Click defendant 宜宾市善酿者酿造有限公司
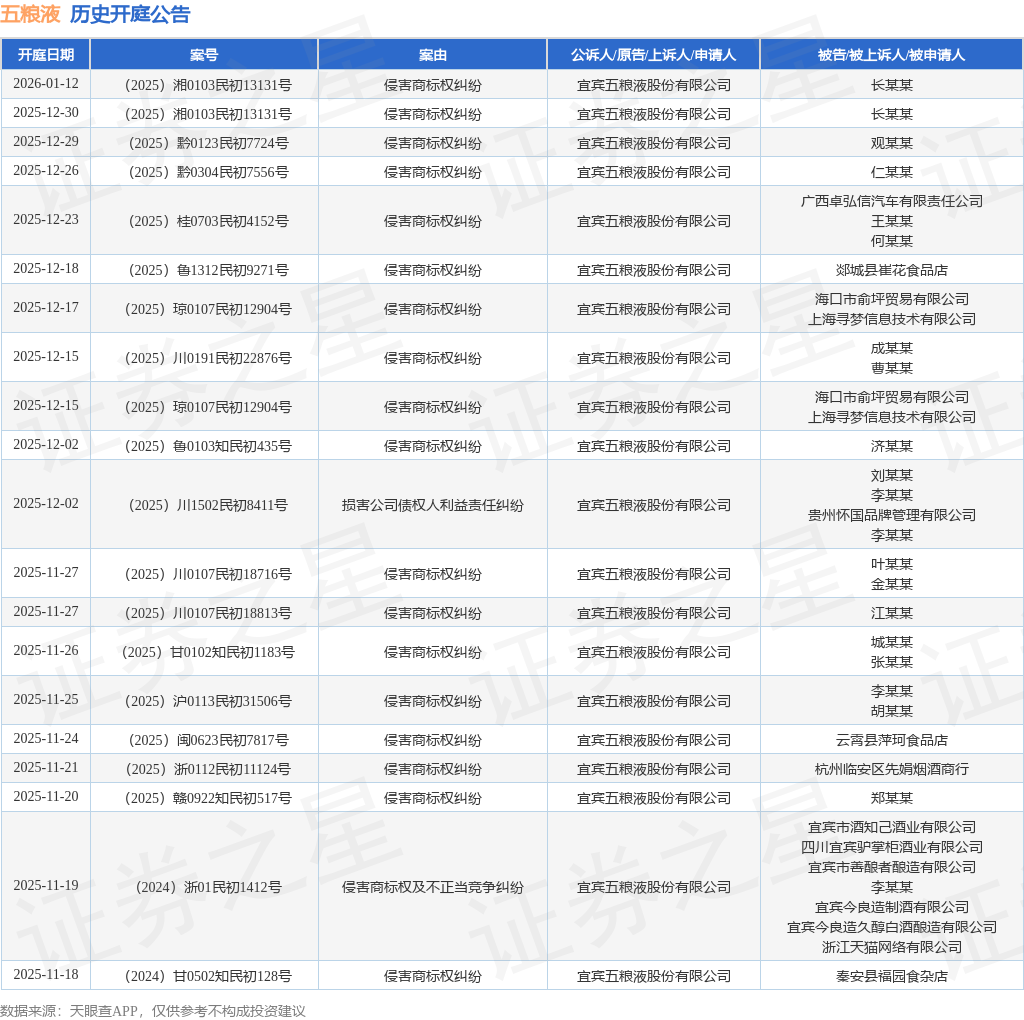 [x=891, y=868]
